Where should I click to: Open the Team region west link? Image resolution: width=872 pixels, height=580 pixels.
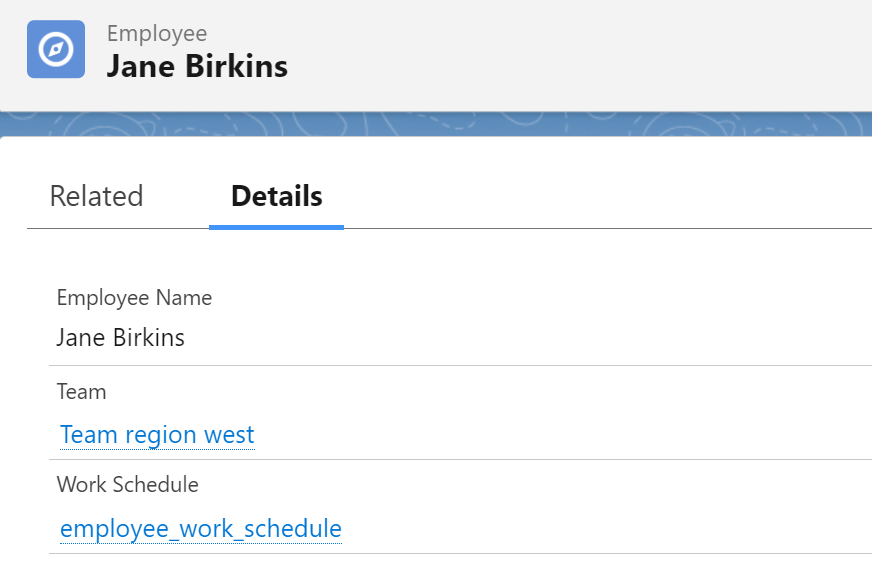157,435
